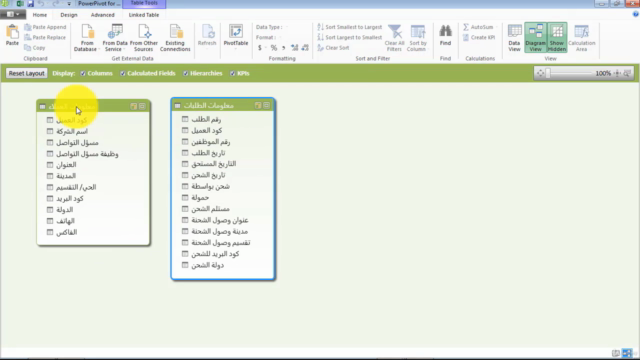The width and height of the screenshot is (640, 360).
Task: Uncheck the Columns display checkbox
Action: [x=83, y=73]
